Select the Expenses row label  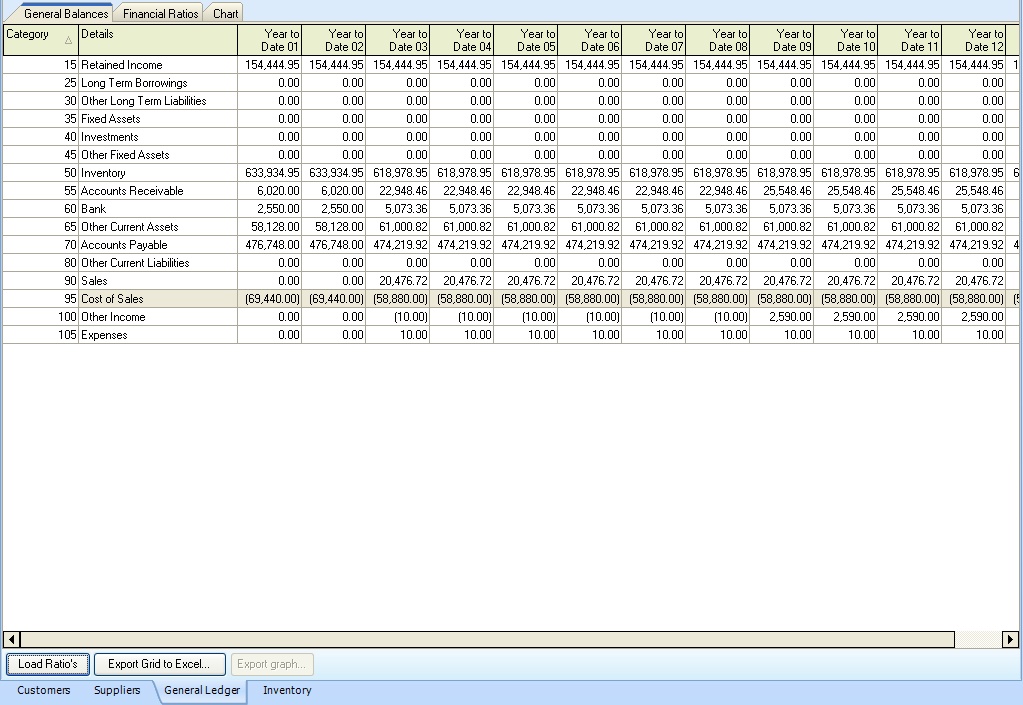pyautogui.click(x=104, y=335)
